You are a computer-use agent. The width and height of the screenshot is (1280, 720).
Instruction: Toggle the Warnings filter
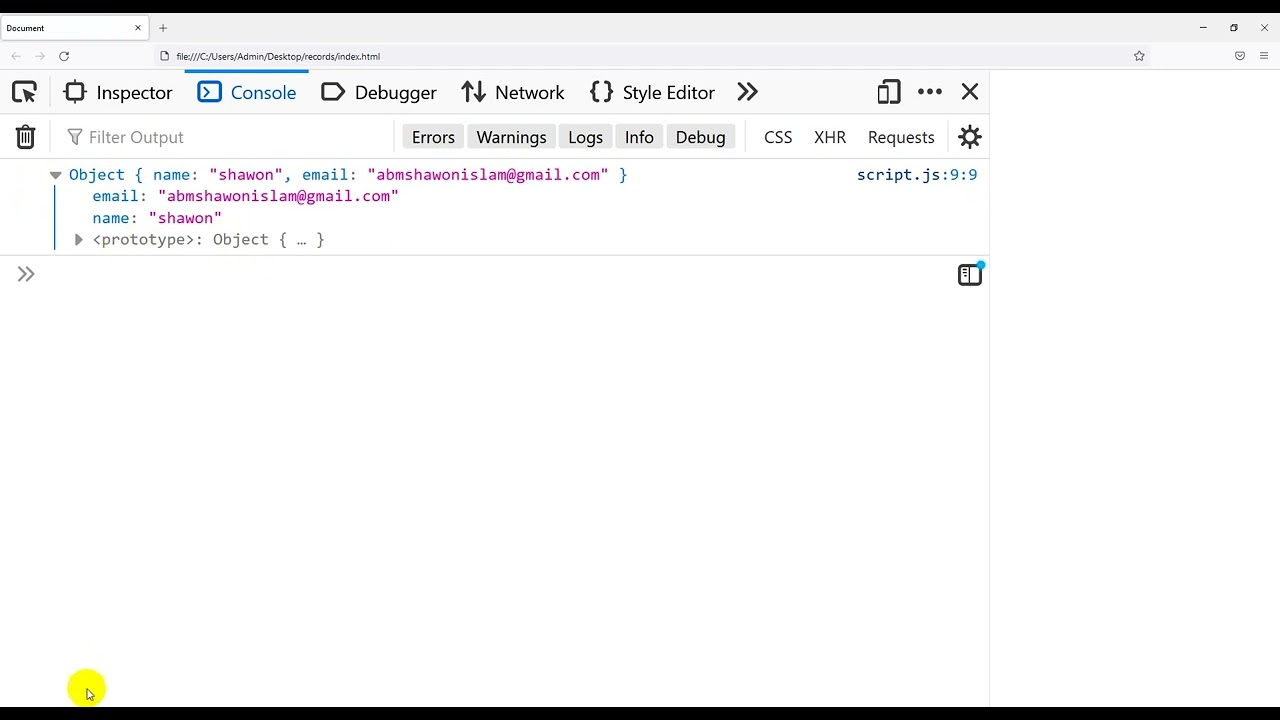tap(511, 137)
